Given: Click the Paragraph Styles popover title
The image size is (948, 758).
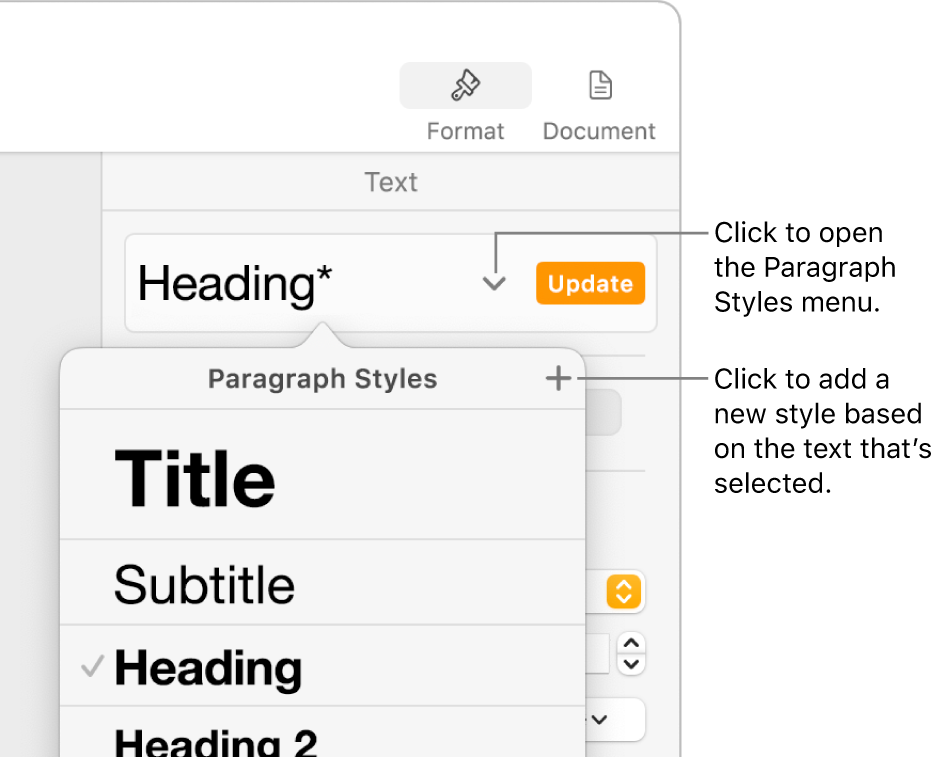Looking at the screenshot, I should pyautogui.click(x=322, y=379).
